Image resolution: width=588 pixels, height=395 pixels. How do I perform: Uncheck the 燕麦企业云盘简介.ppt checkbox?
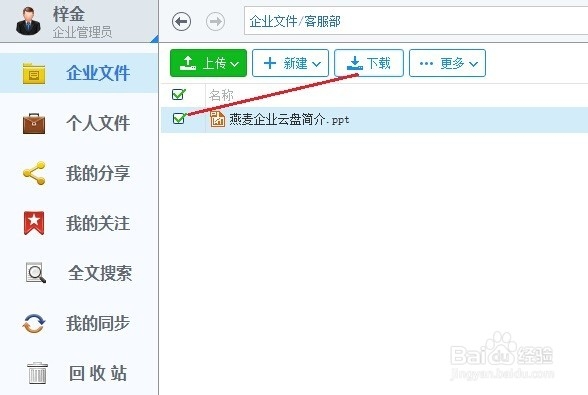pos(179,118)
